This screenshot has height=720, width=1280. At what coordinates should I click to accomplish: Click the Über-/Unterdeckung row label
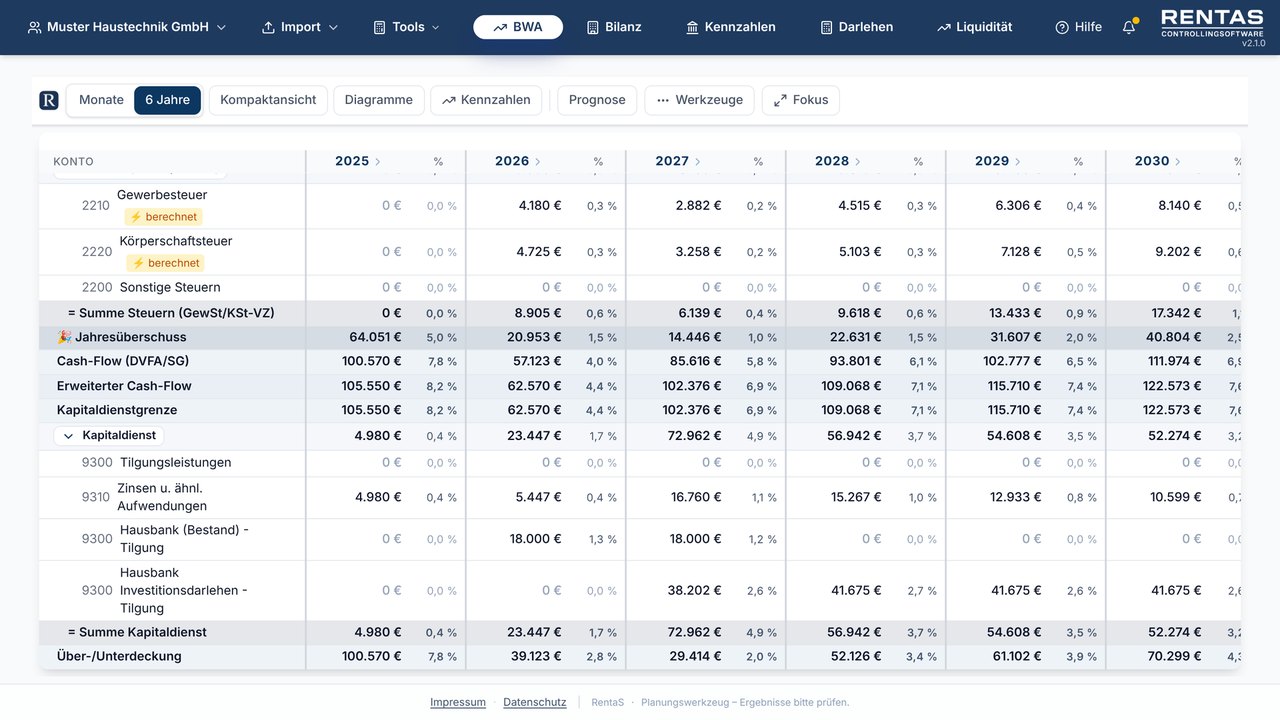coord(119,657)
